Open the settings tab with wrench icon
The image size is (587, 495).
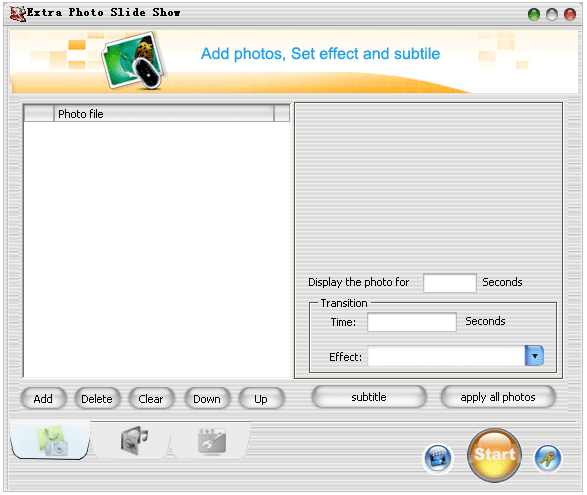tap(212, 440)
